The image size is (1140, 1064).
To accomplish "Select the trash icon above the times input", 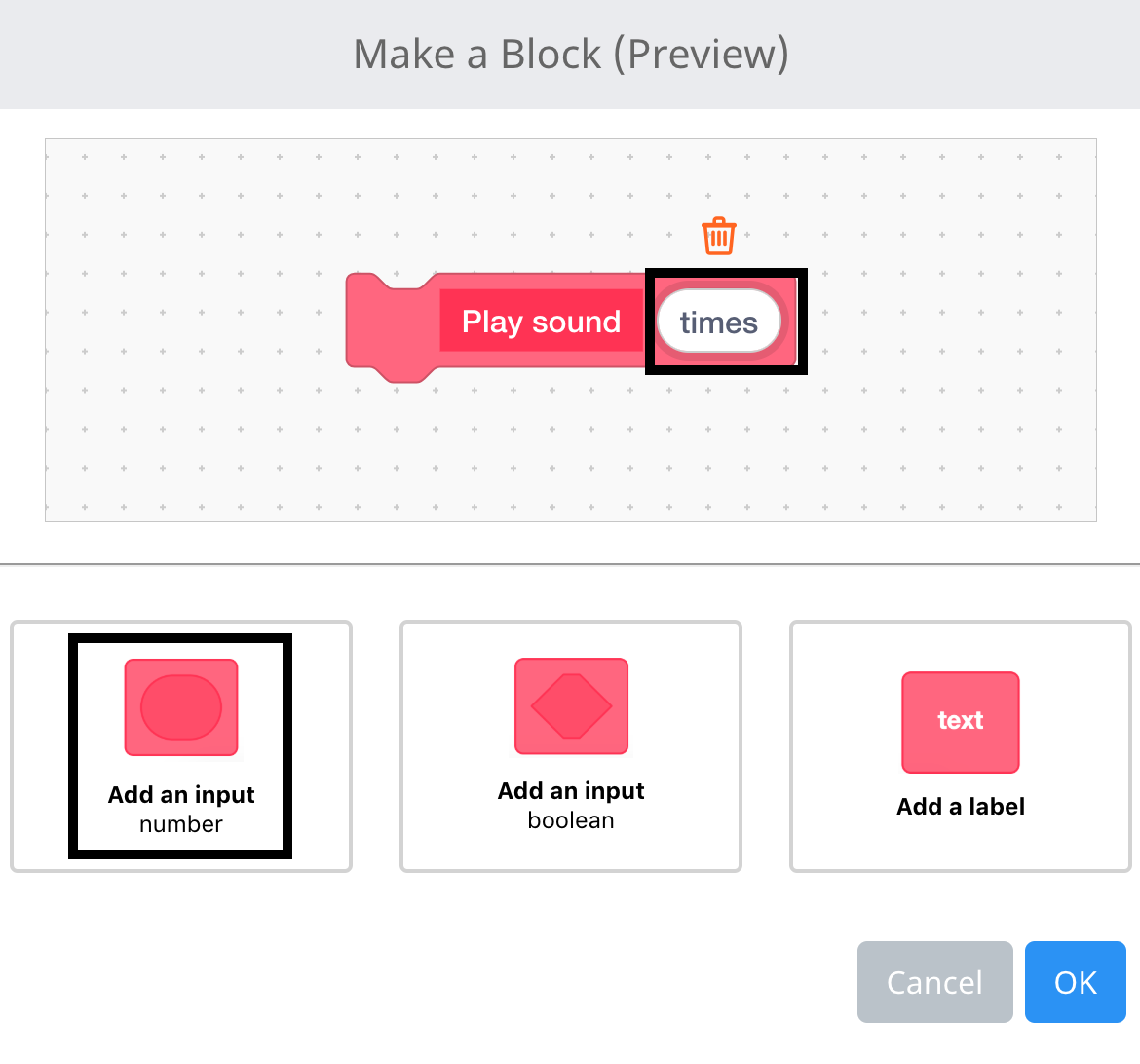I will point(718,235).
